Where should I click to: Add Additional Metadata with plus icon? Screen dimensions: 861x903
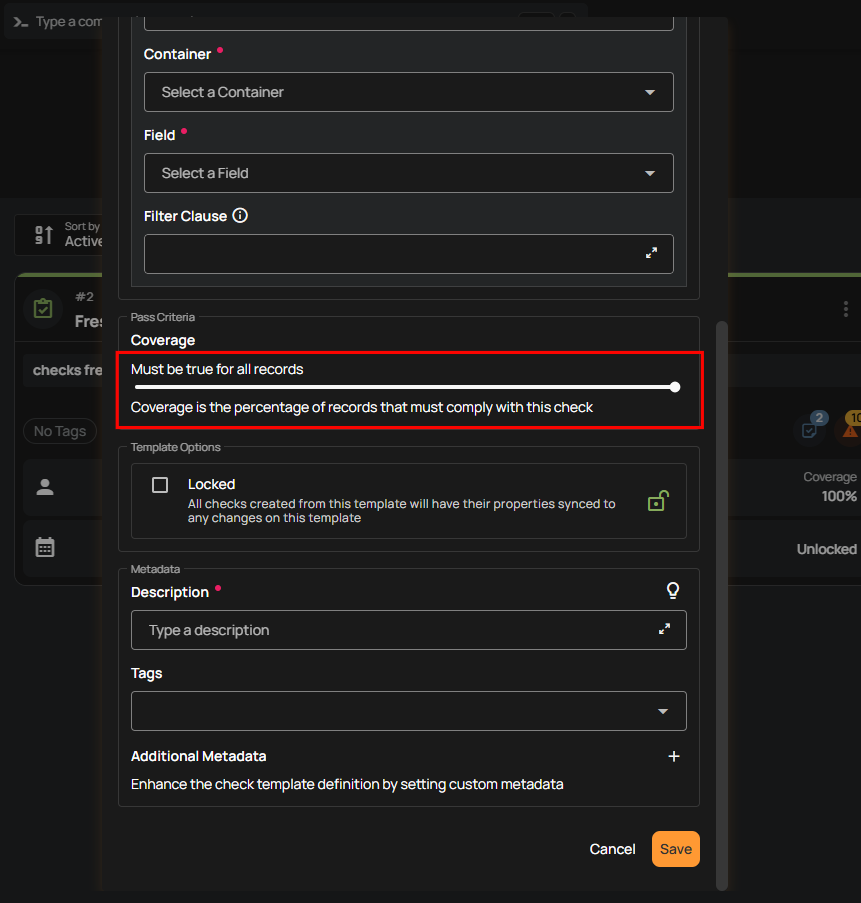[673, 756]
